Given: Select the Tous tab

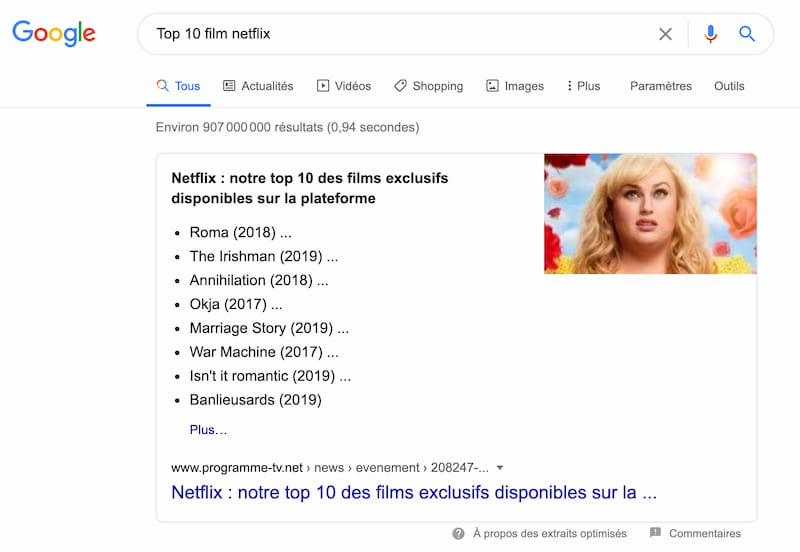Looking at the screenshot, I should [x=178, y=86].
